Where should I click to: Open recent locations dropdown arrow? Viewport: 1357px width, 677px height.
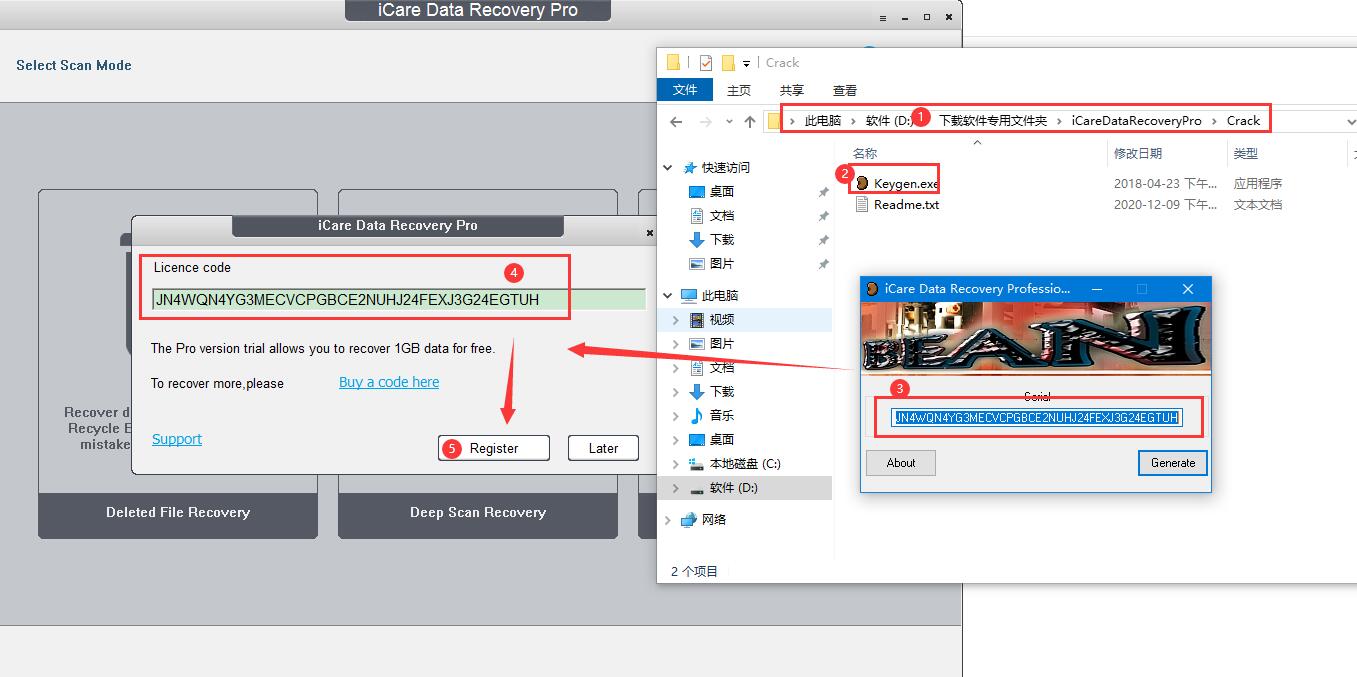coord(729,122)
